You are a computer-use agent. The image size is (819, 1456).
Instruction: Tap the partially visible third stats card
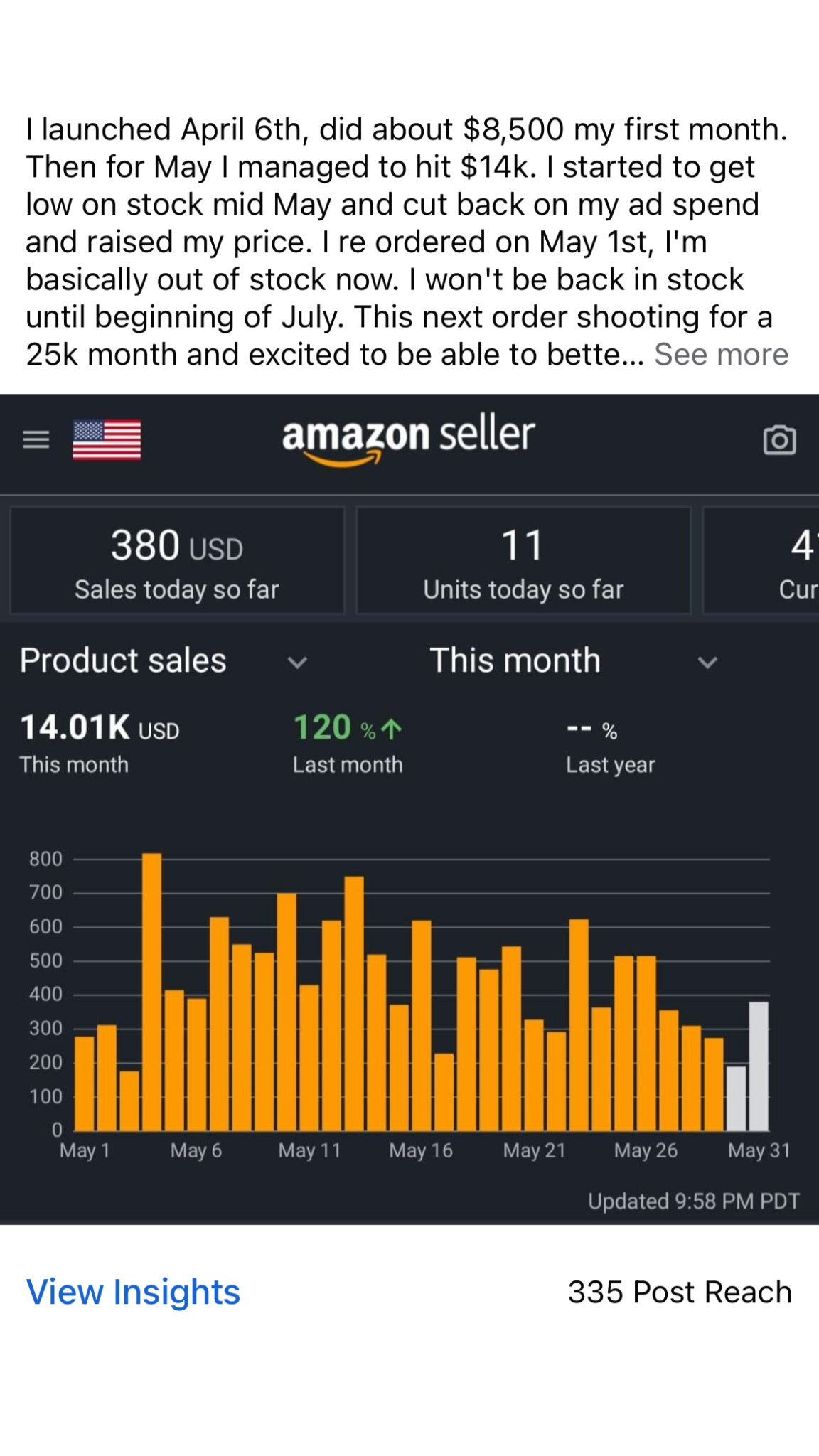click(761, 560)
